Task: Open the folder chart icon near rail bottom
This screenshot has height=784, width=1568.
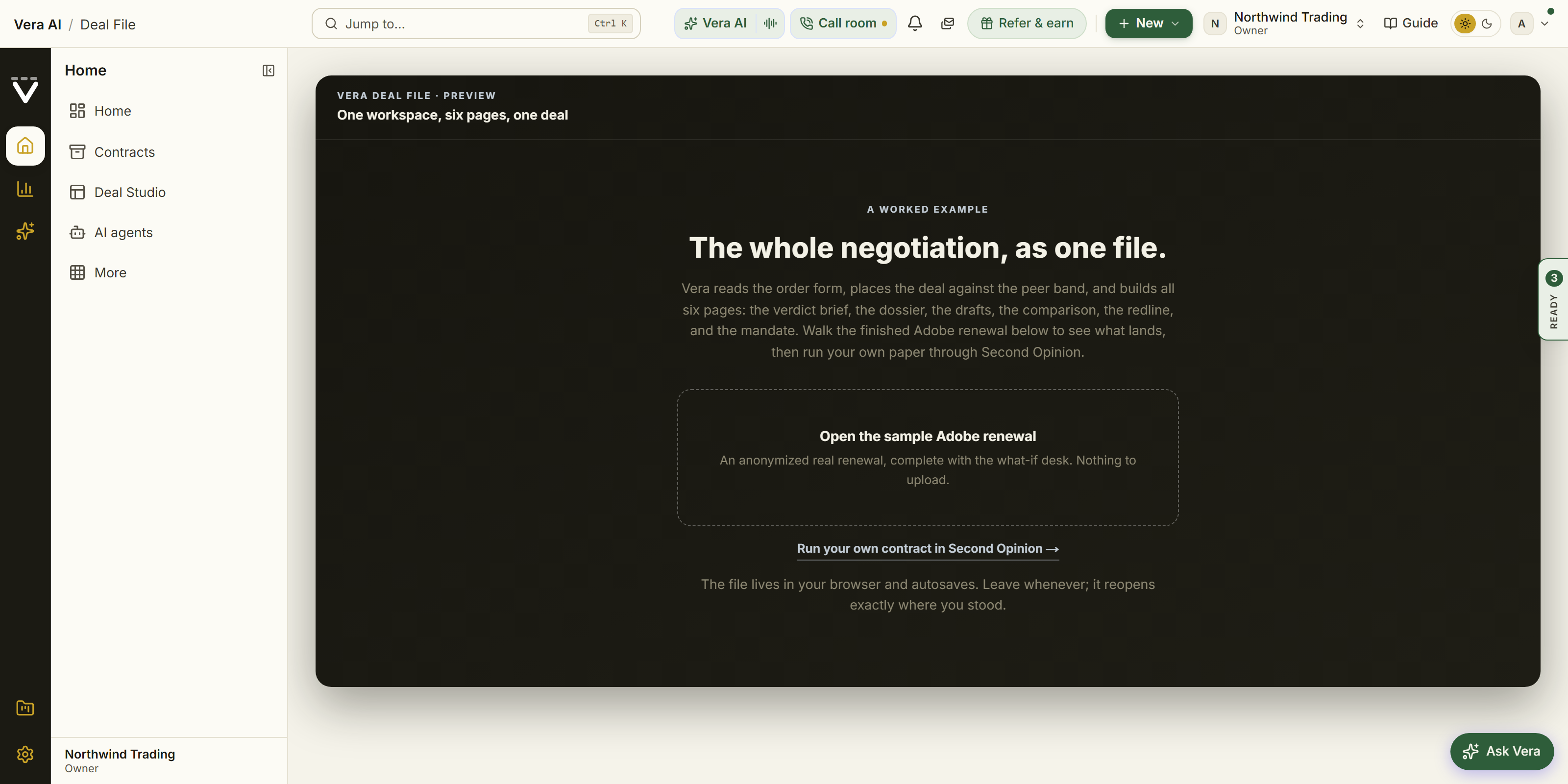Action: pyautogui.click(x=25, y=708)
